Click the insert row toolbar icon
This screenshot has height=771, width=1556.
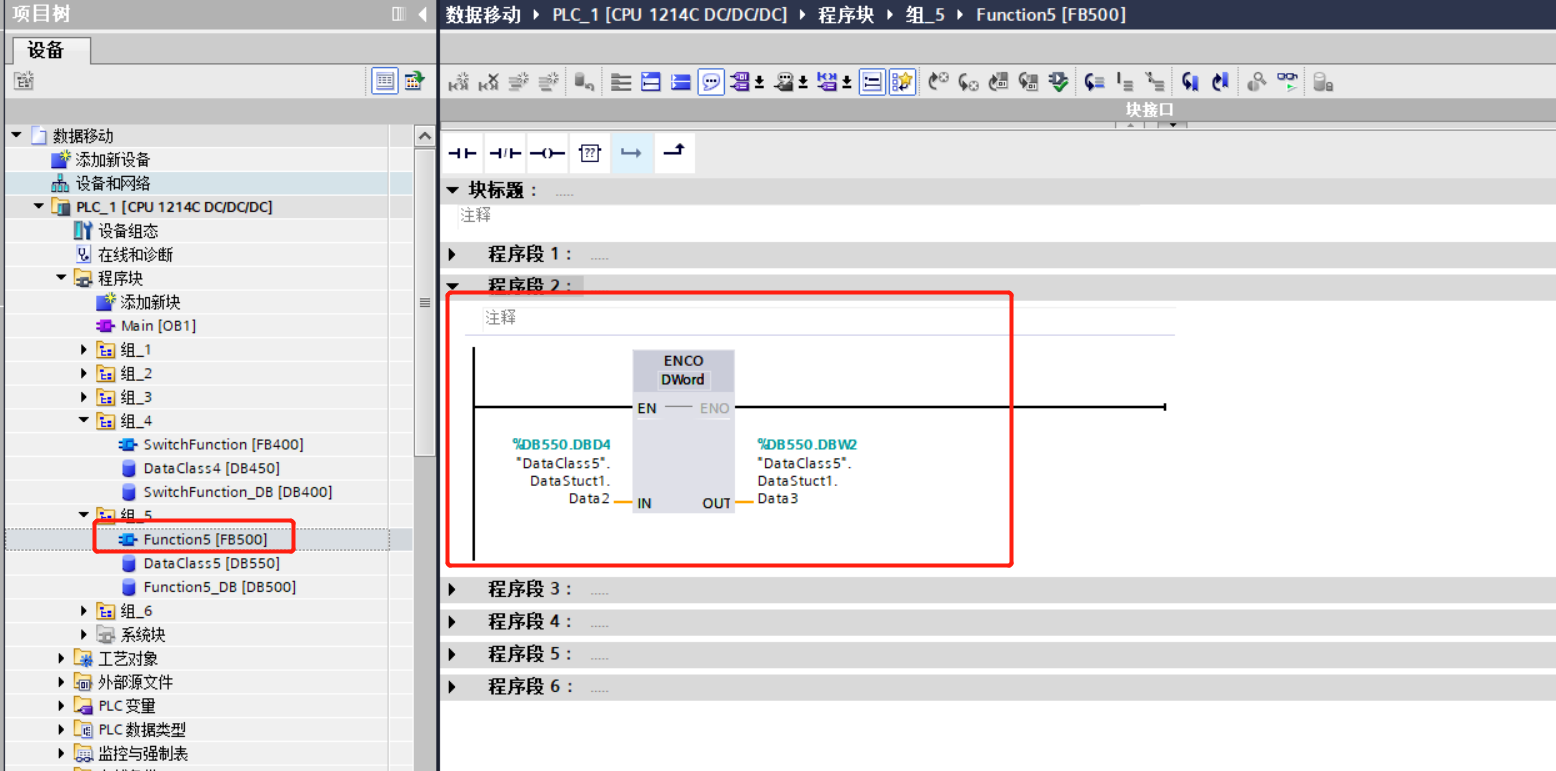click(518, 82)
